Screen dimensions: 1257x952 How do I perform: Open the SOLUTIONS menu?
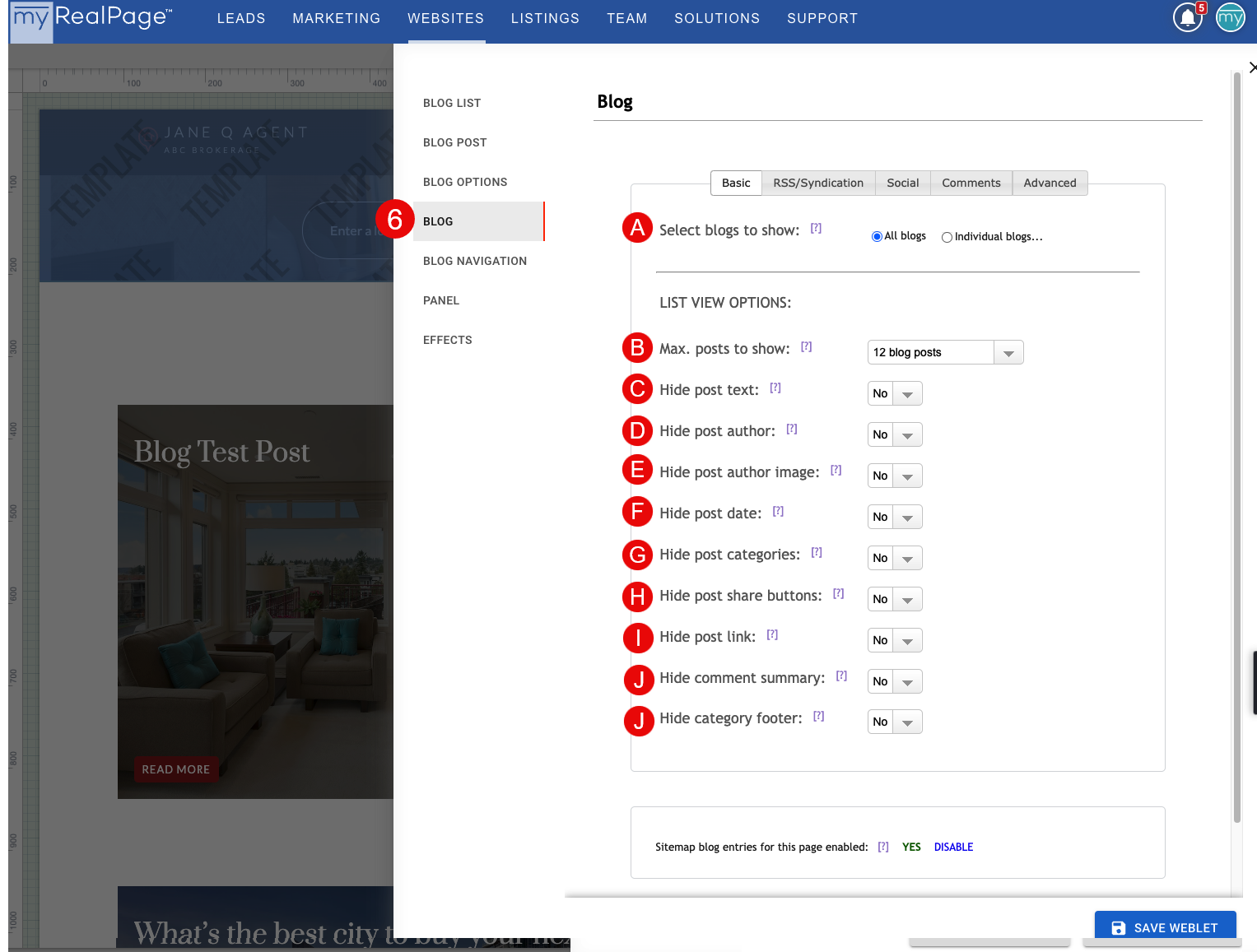[717, 18]
